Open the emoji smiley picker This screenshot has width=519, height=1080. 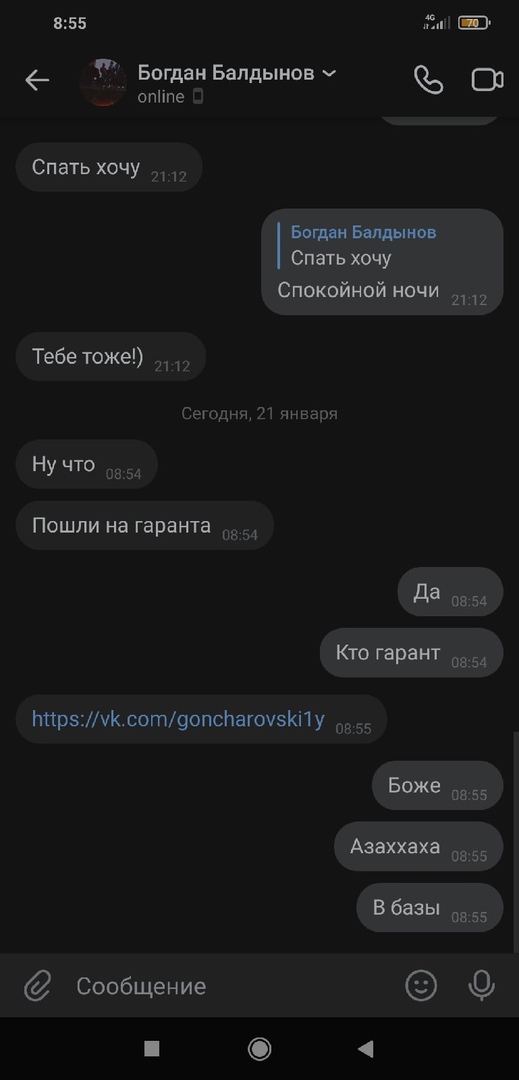(x=421, y=985)
